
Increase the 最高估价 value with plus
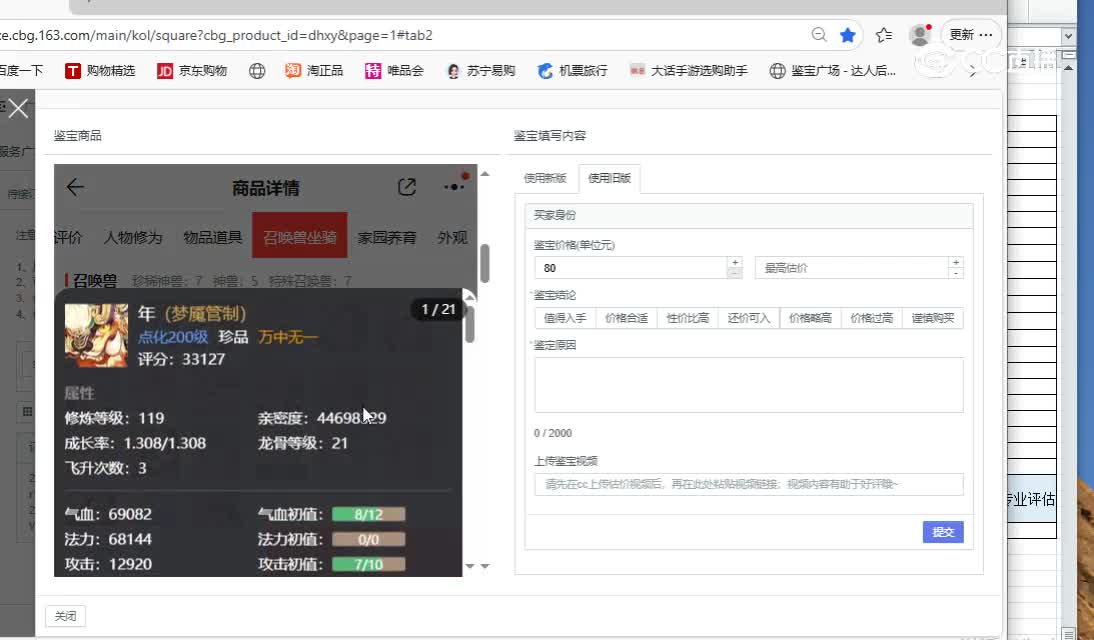tap(956, 262)
